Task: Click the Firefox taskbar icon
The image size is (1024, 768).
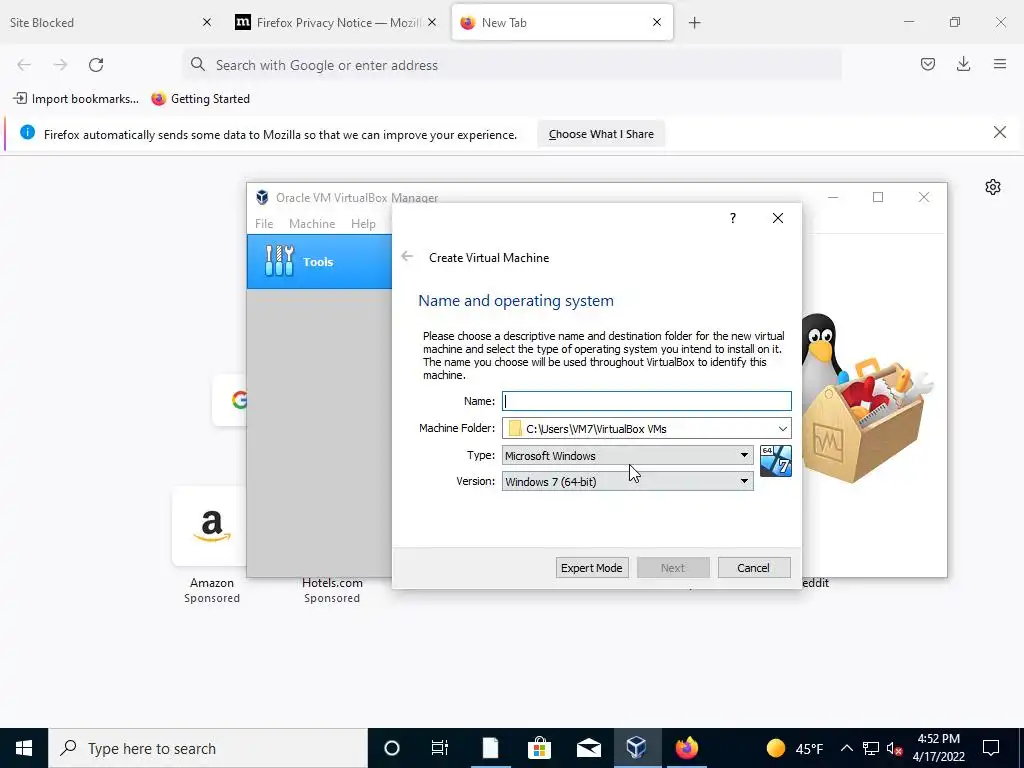Action: [x=686, y=748]
